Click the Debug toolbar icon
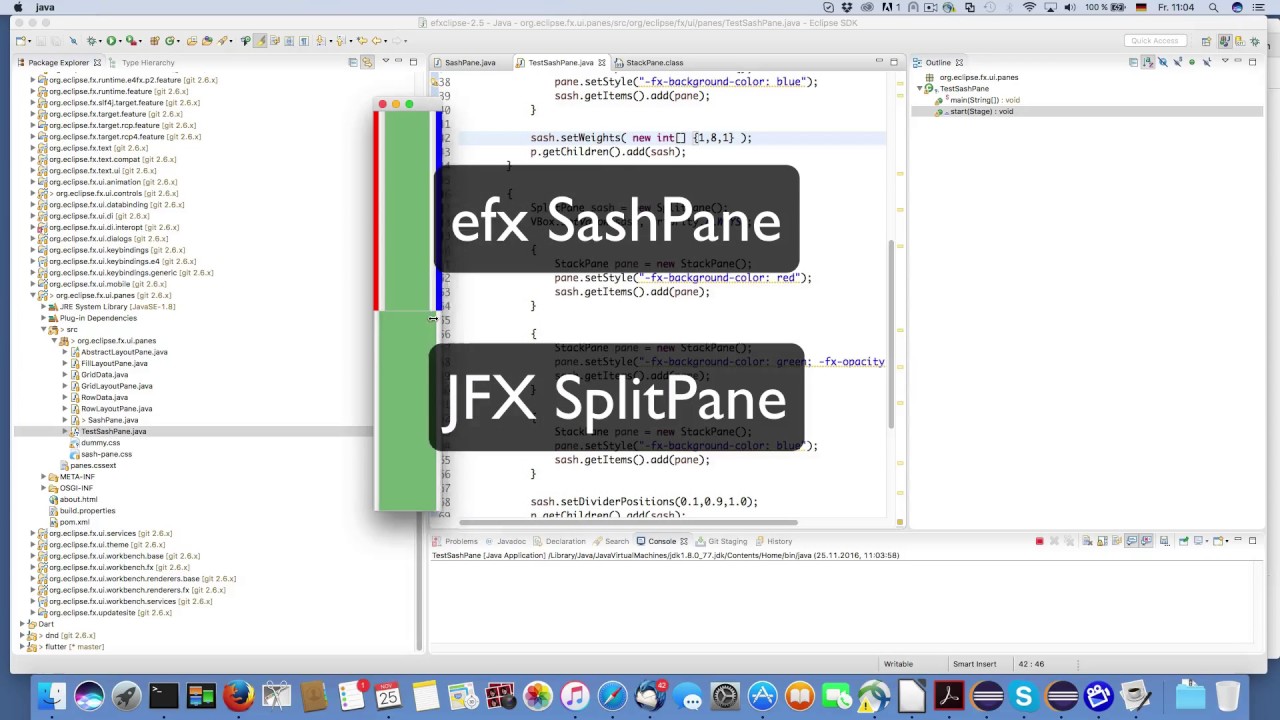 [x=92, y=41]
